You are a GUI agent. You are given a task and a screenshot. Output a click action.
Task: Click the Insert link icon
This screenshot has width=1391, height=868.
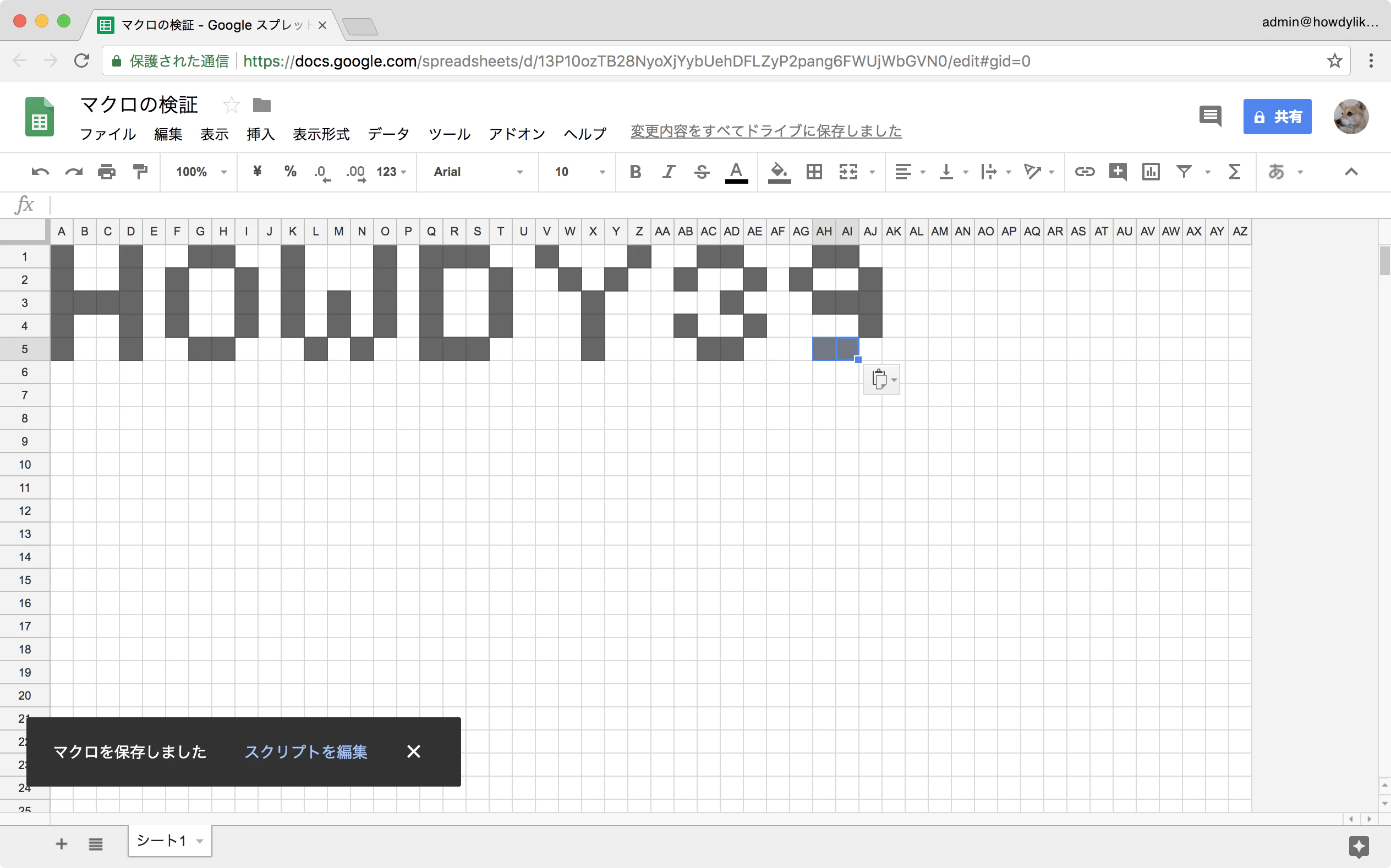point(1085,172)
